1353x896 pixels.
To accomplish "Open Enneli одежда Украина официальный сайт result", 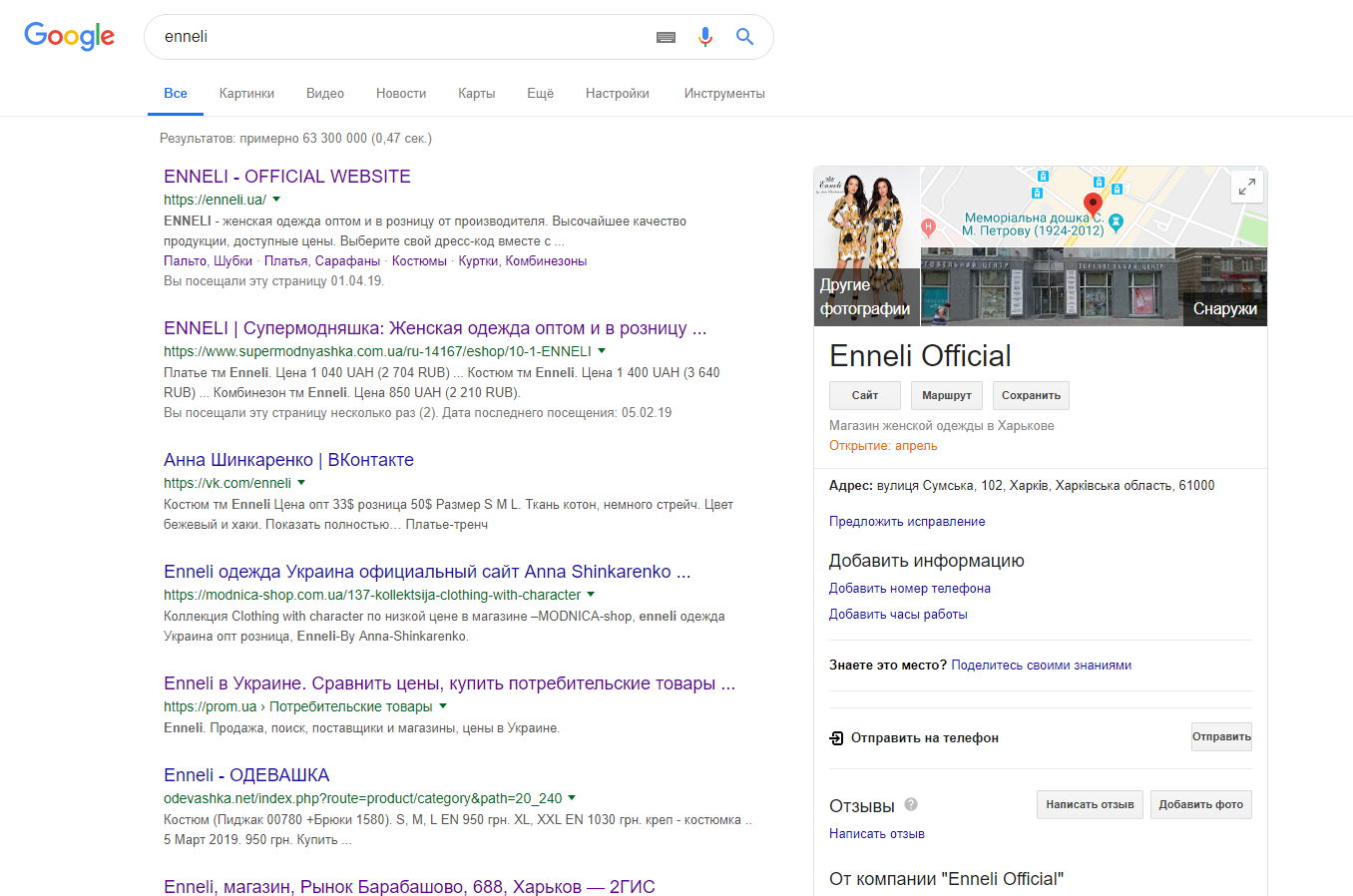I will click(427, 572).
